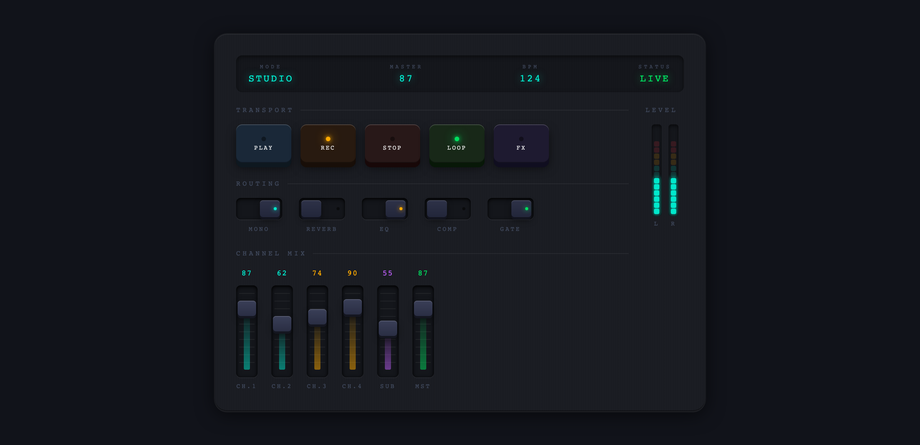
Task: Click the left channel level meter
Action: click(657, 170)
